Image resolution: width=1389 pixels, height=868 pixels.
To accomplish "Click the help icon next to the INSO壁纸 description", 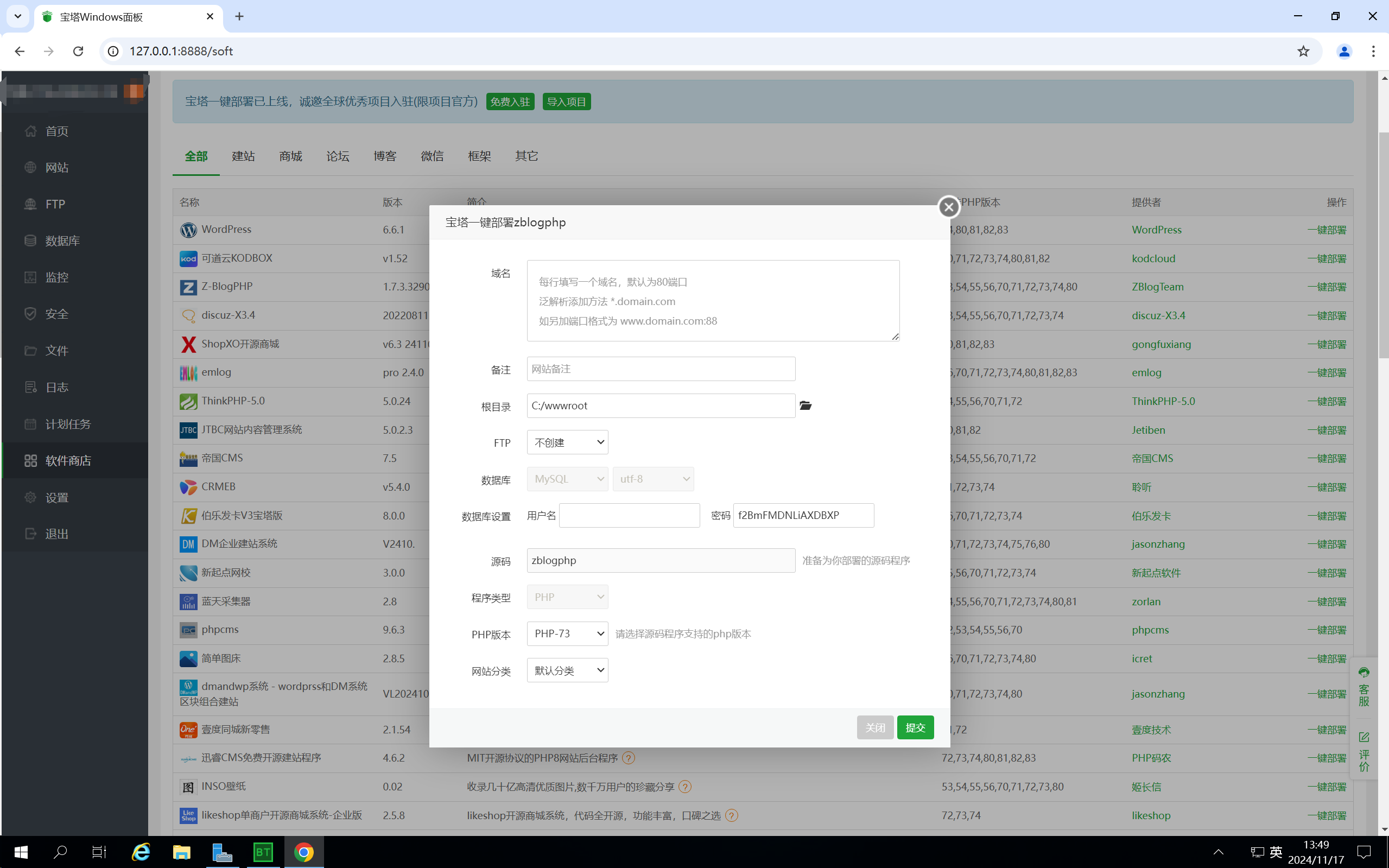I will pos(685,787).
